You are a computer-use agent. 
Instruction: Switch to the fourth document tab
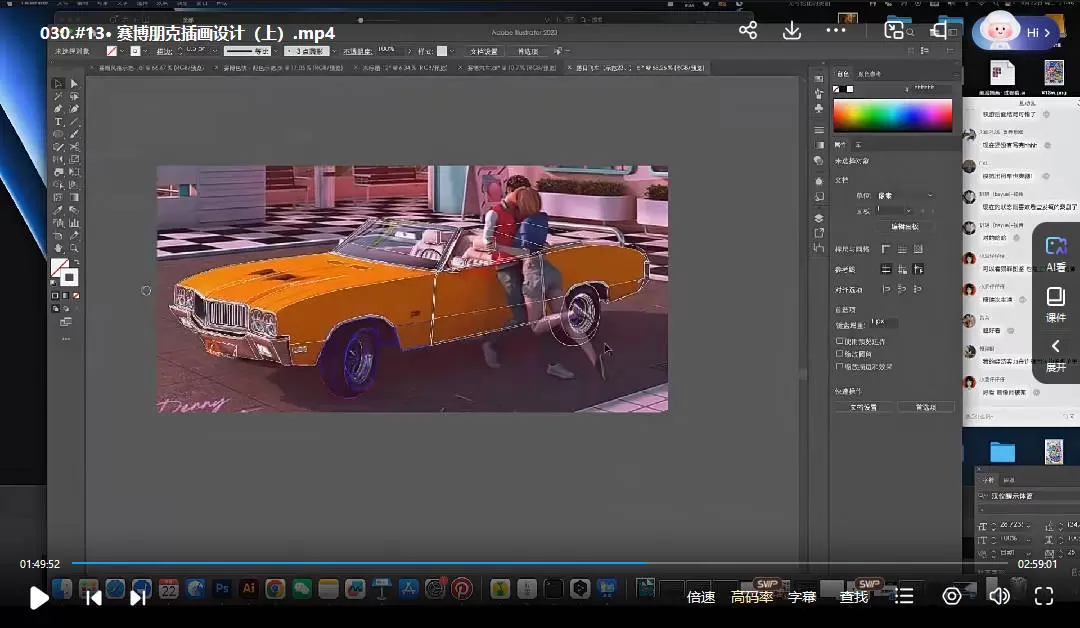(x=510, y=68)
